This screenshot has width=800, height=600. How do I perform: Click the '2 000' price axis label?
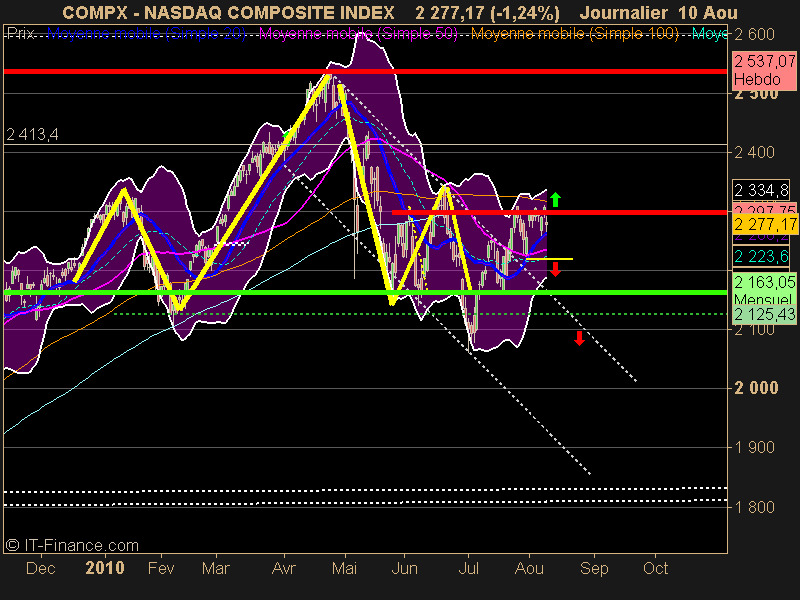[756, 388]
